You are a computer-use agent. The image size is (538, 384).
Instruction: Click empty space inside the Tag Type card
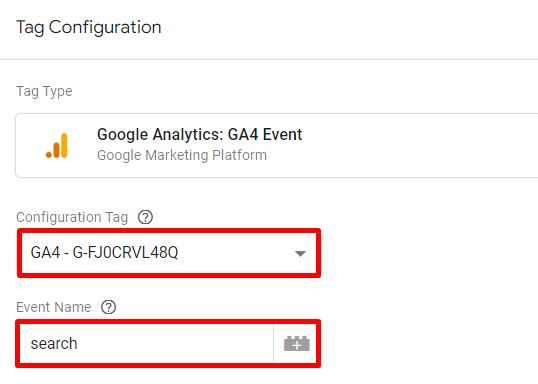412,146
